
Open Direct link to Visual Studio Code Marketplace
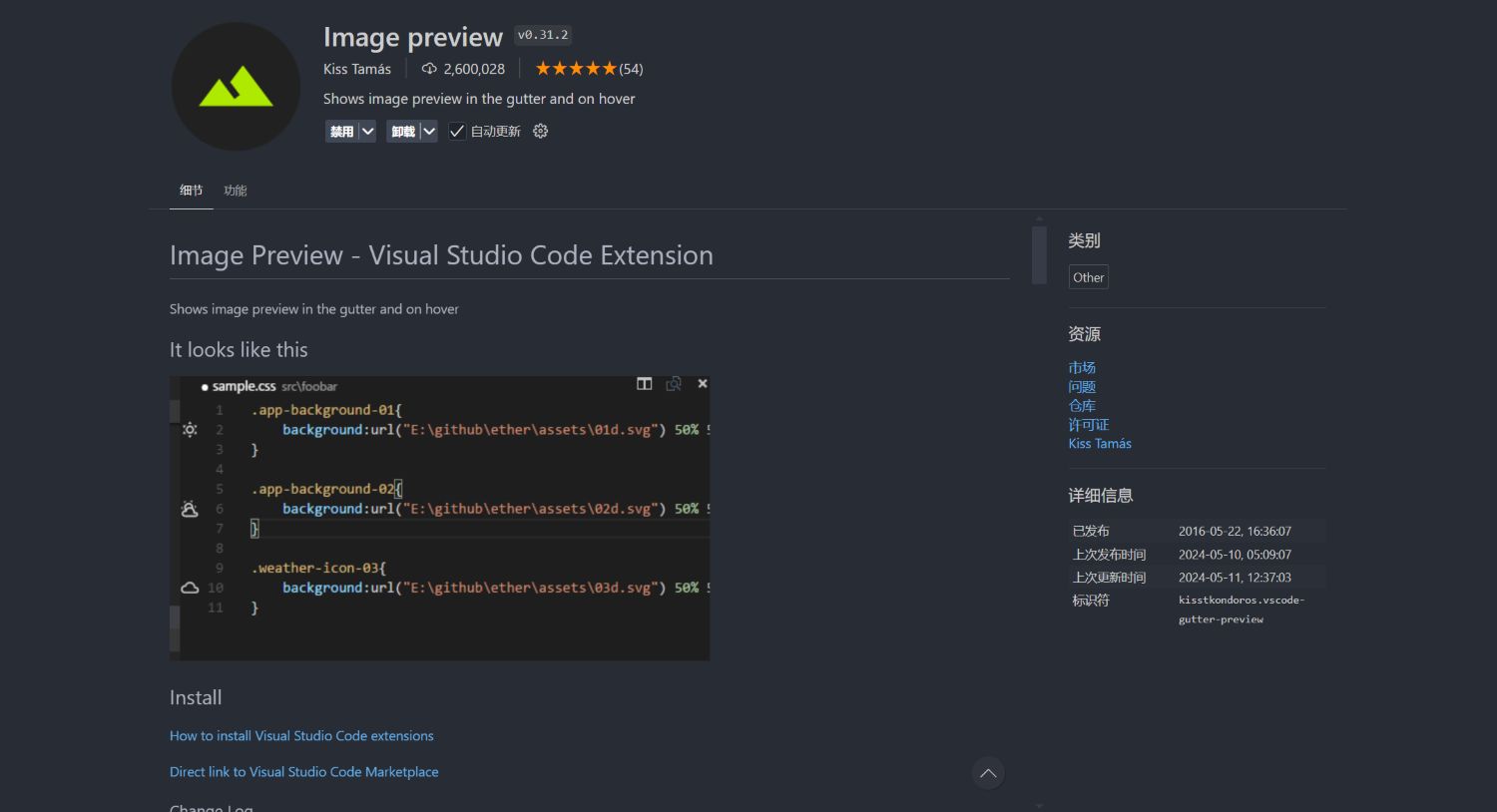[x=304, y=772]
